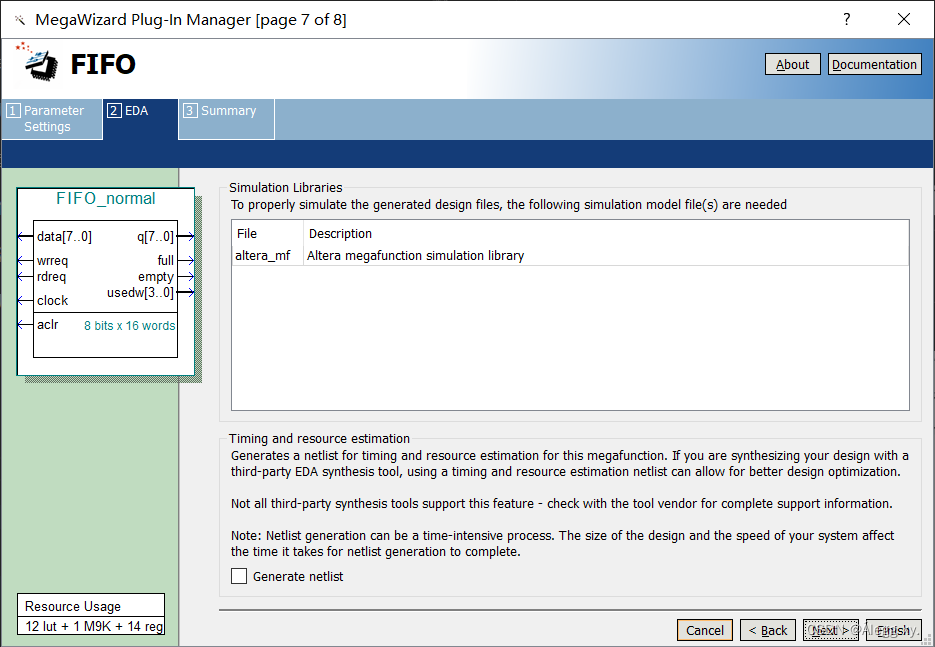Screen dimensions: 935x647
Task: Switch to Parameter Settings tab
Action: click(x=52, y=119)
